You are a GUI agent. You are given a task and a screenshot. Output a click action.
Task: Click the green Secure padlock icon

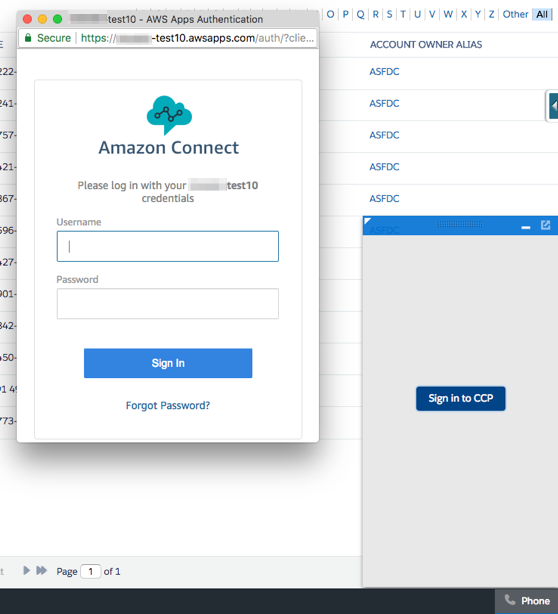click(x=28, y=38)
